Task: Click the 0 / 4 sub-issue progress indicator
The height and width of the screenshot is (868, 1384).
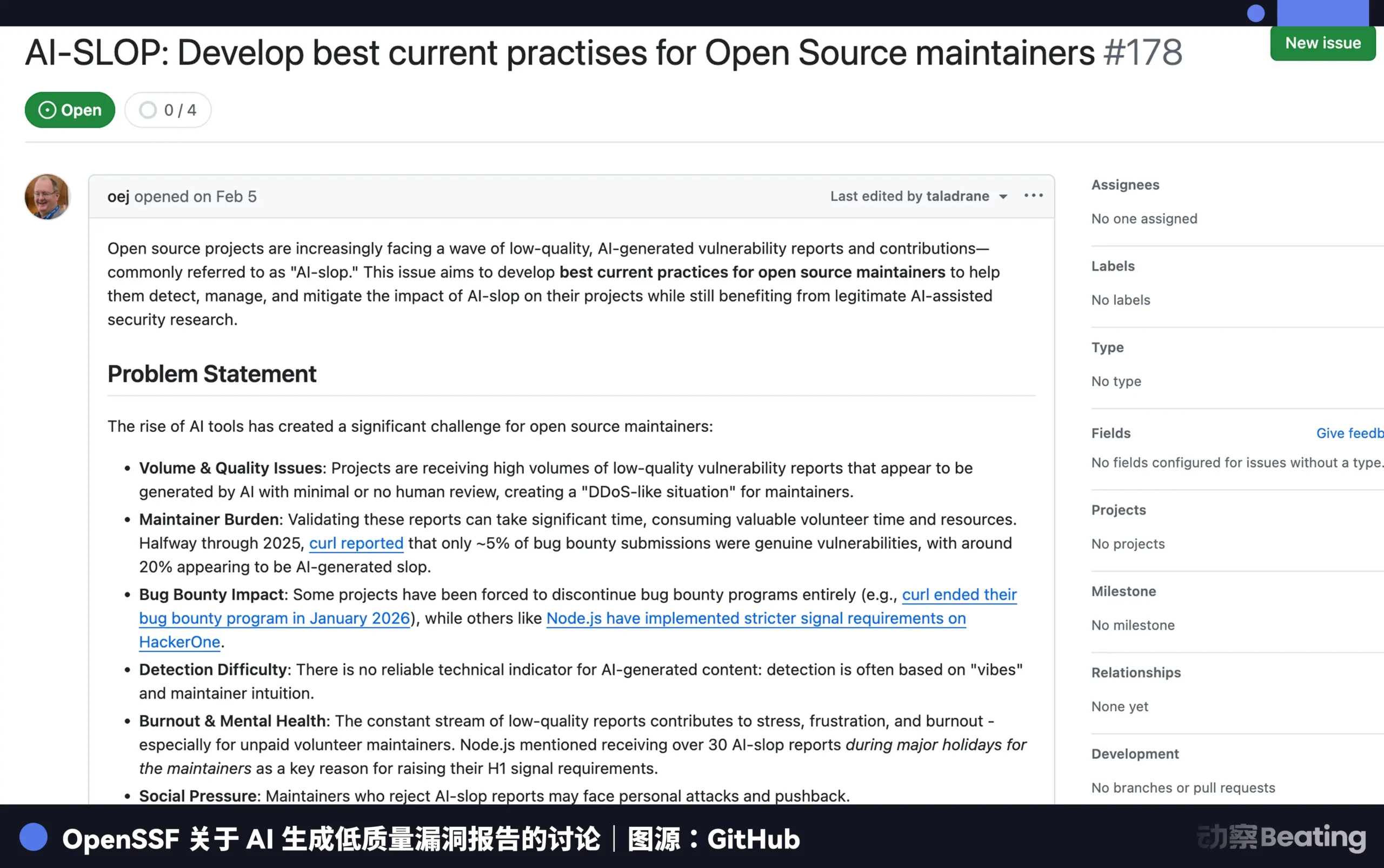Action: [x=168, y=110]
